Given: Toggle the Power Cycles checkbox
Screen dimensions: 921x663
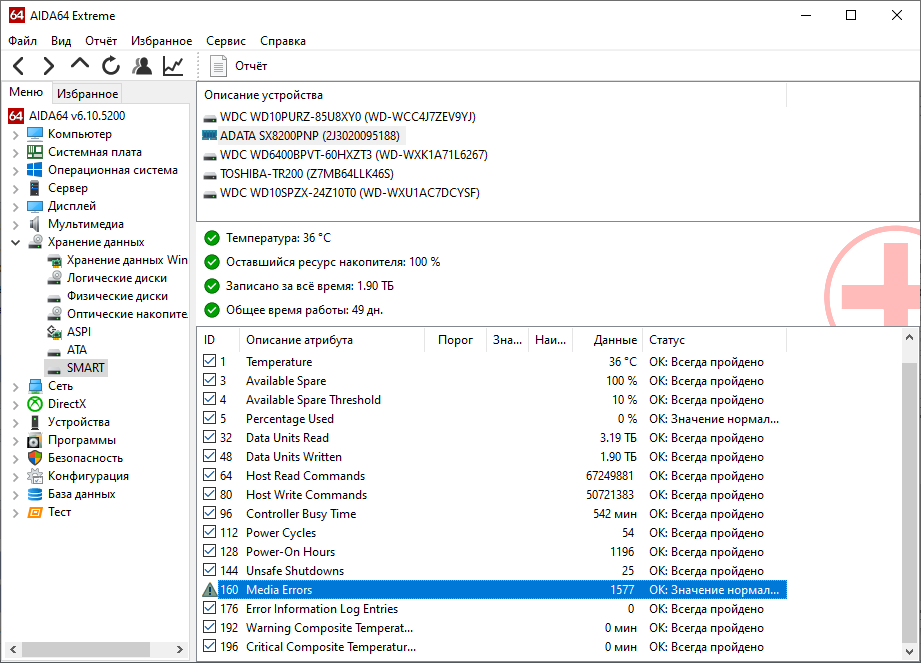Looking at the screenshot, I should (209, 531).
